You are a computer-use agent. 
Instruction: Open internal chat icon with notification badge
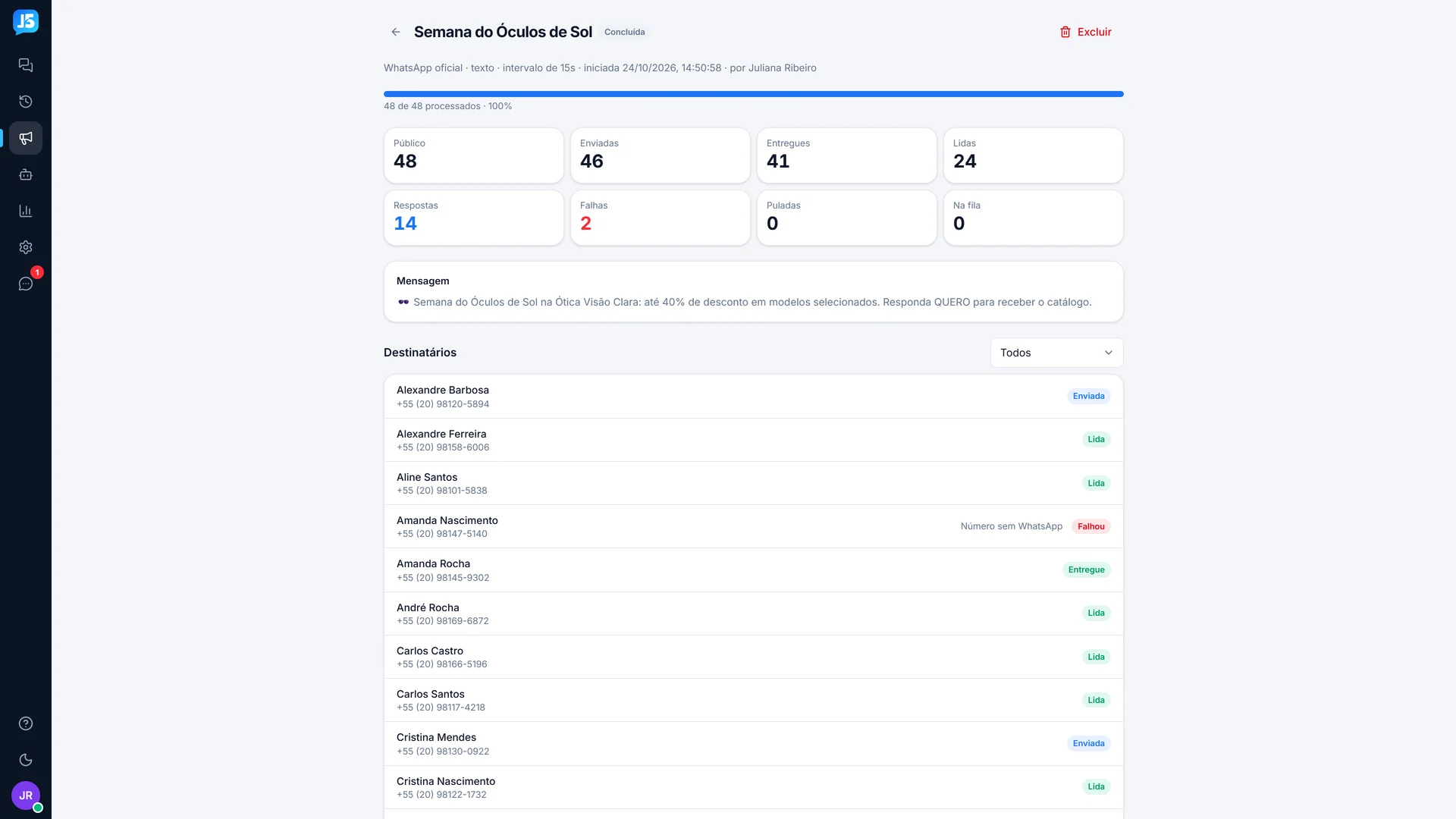(26, 284)
